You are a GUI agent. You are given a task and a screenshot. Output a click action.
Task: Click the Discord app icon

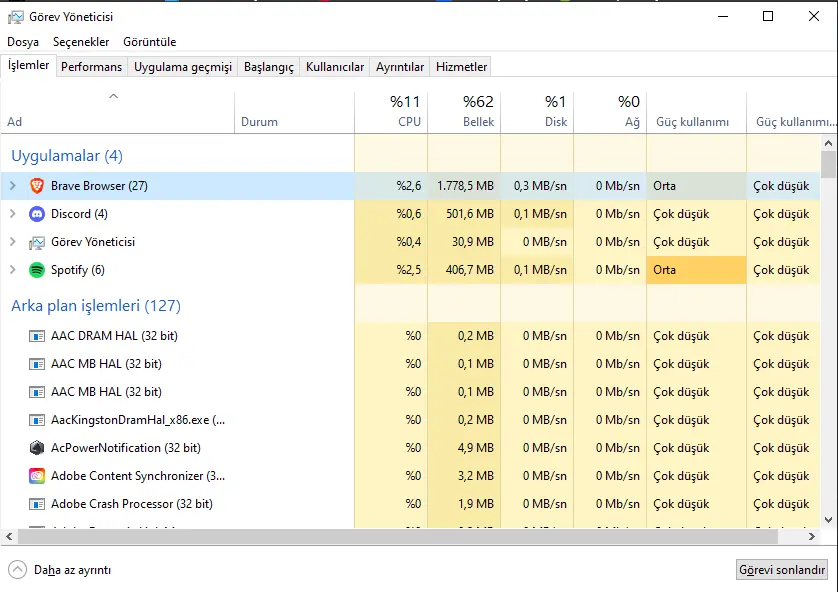(x=37, y=214)
